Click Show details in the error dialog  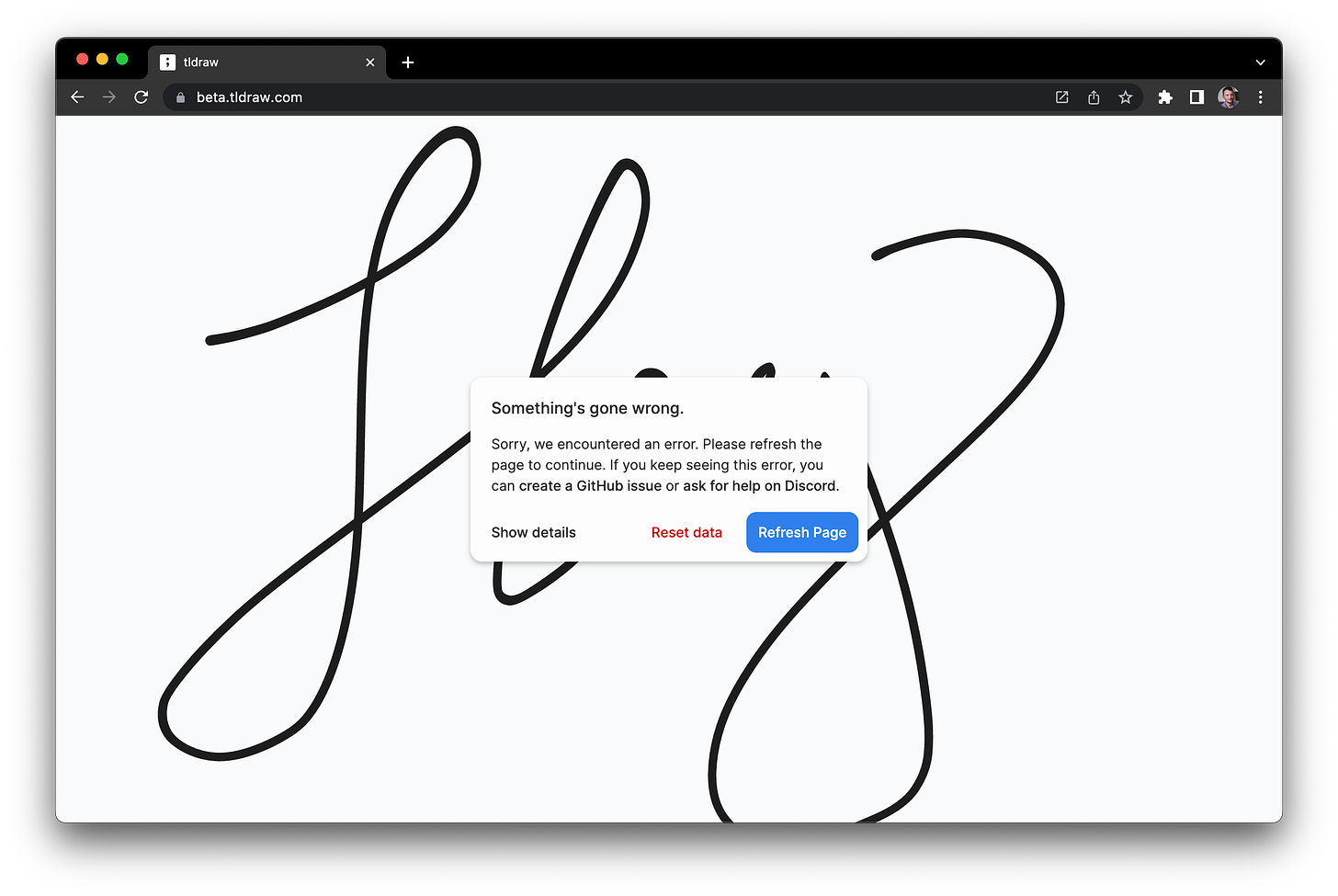pos(534,532)
